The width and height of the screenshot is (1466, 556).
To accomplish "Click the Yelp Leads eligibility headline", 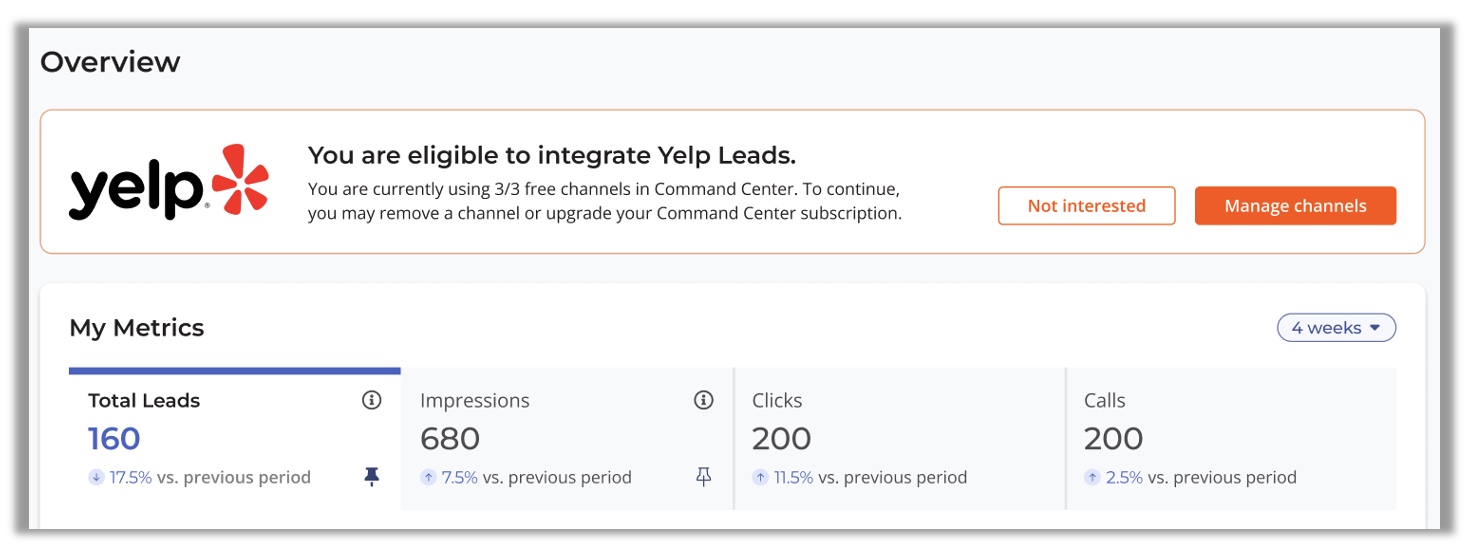I will (552, 155).
